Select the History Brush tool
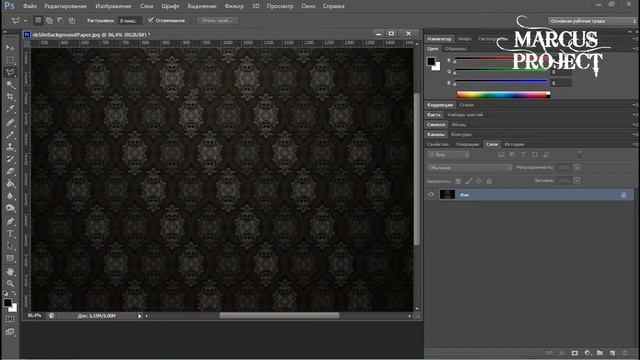This screenshot has width=640, height=360. (10, 159)
